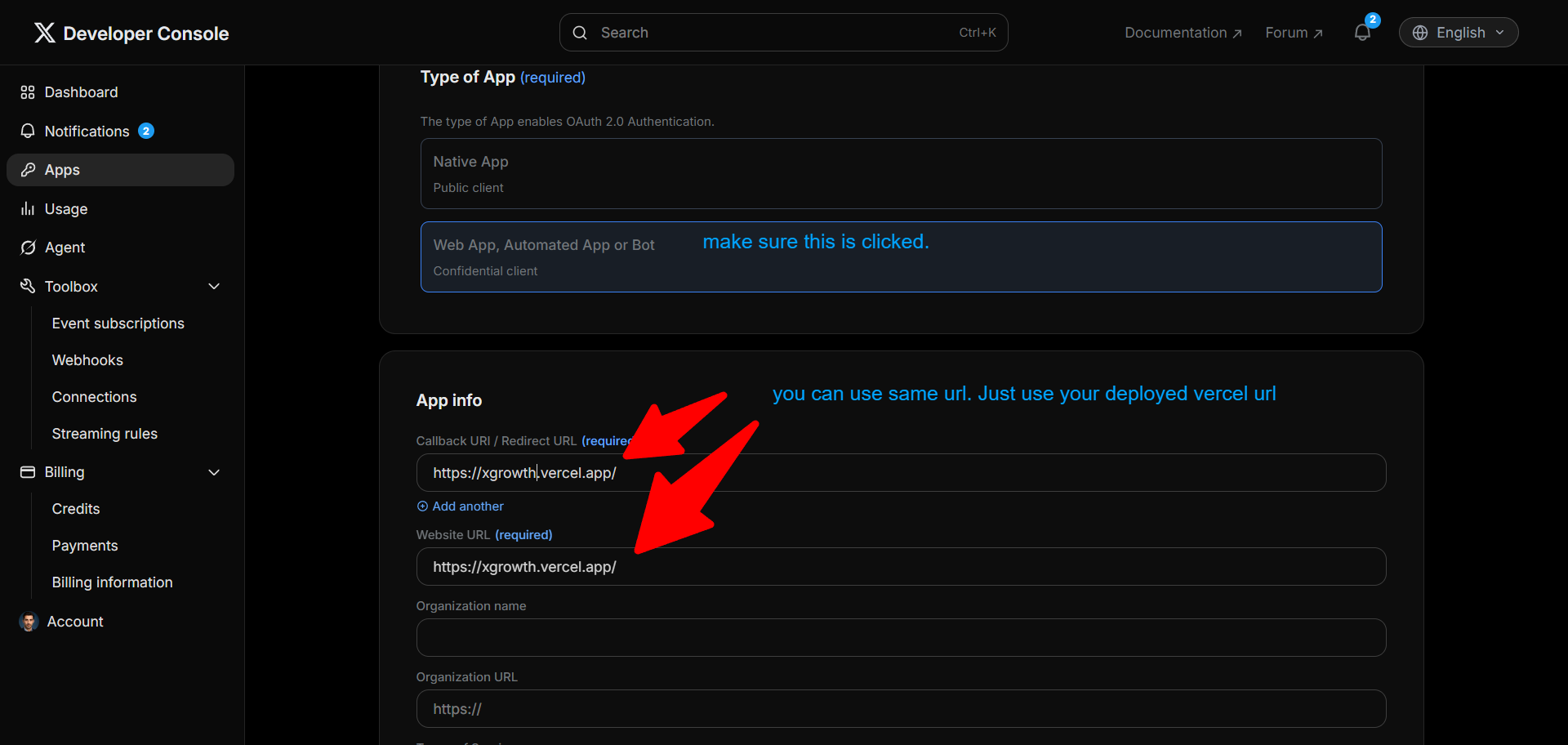Collapse the Toolbox section chevron

tap(214, 287)
